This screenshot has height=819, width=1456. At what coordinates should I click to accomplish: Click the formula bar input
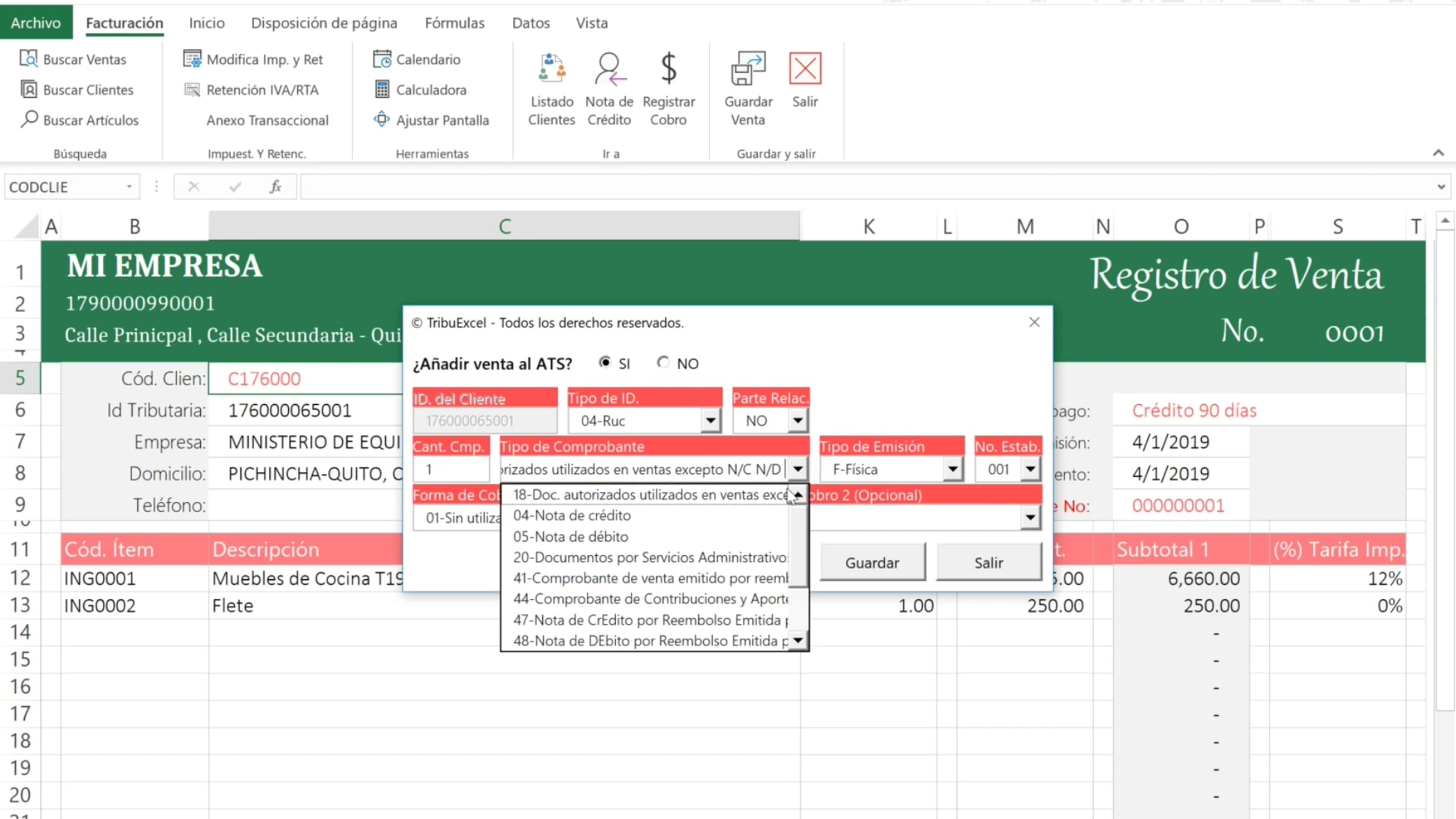click(x=866, y=187)
